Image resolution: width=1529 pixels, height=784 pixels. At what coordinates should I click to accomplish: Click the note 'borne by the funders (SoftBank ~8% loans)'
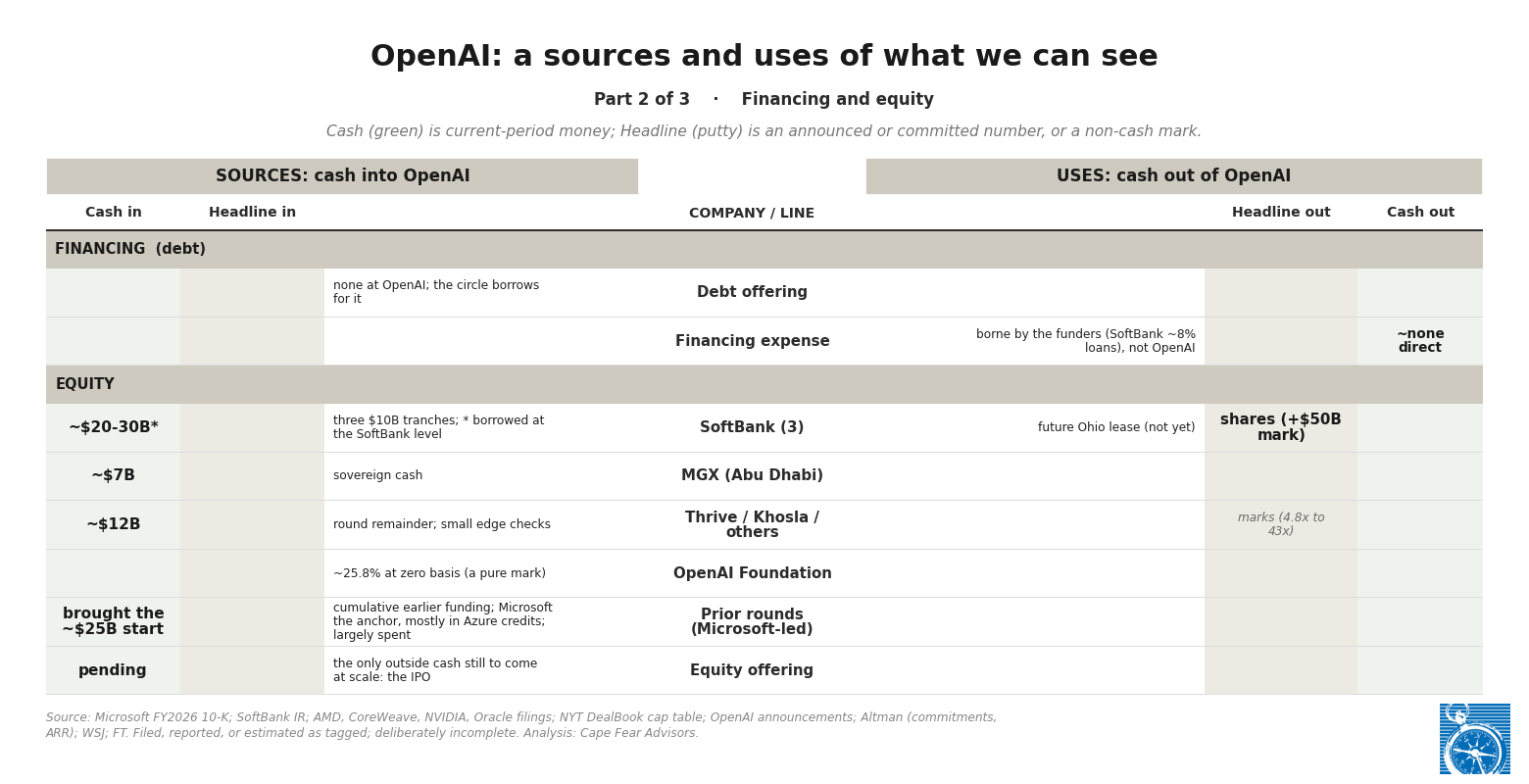pyautogui.click(x=1086, y=342)
